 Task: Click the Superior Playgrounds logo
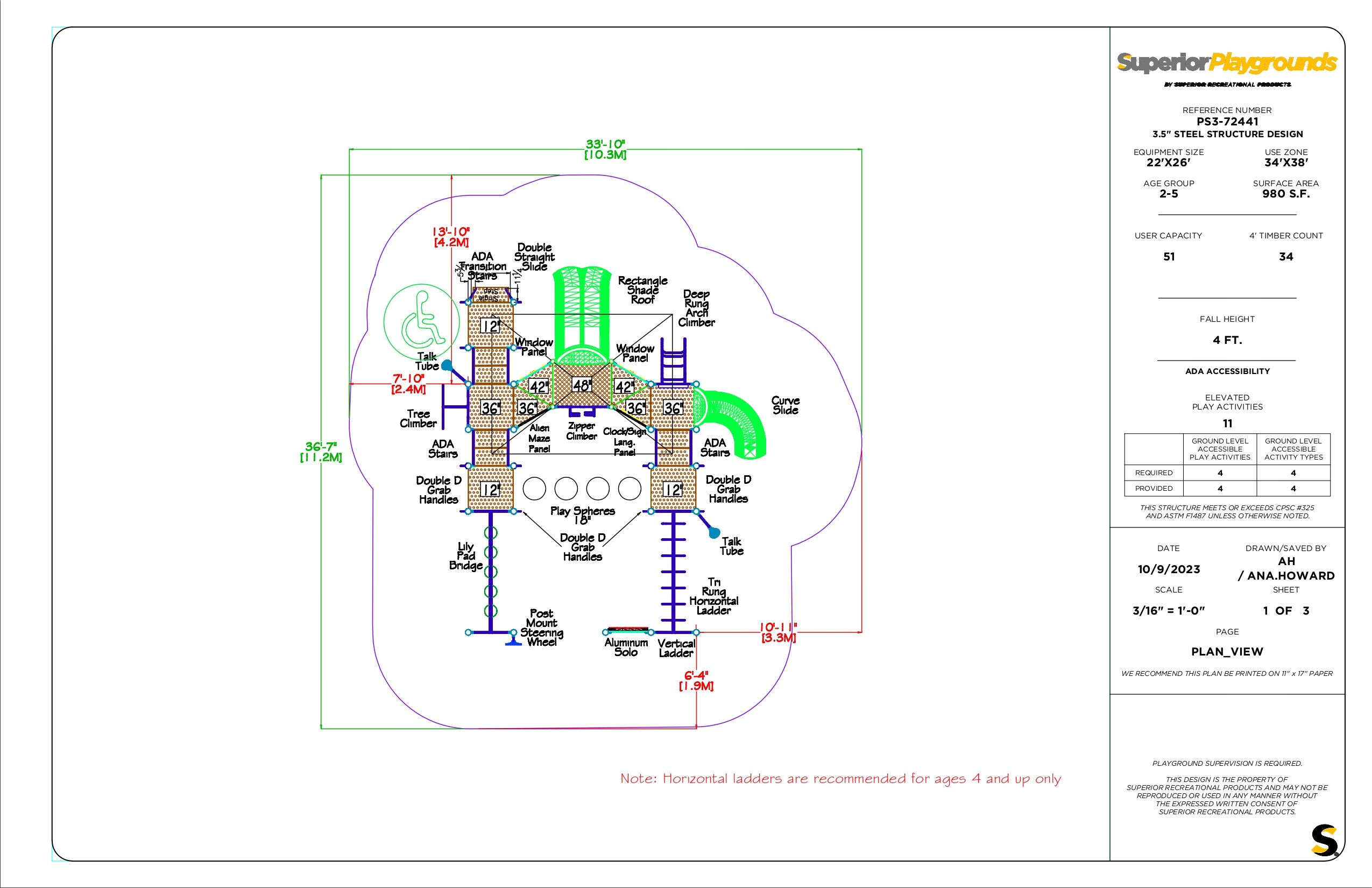pos(1226,63)
